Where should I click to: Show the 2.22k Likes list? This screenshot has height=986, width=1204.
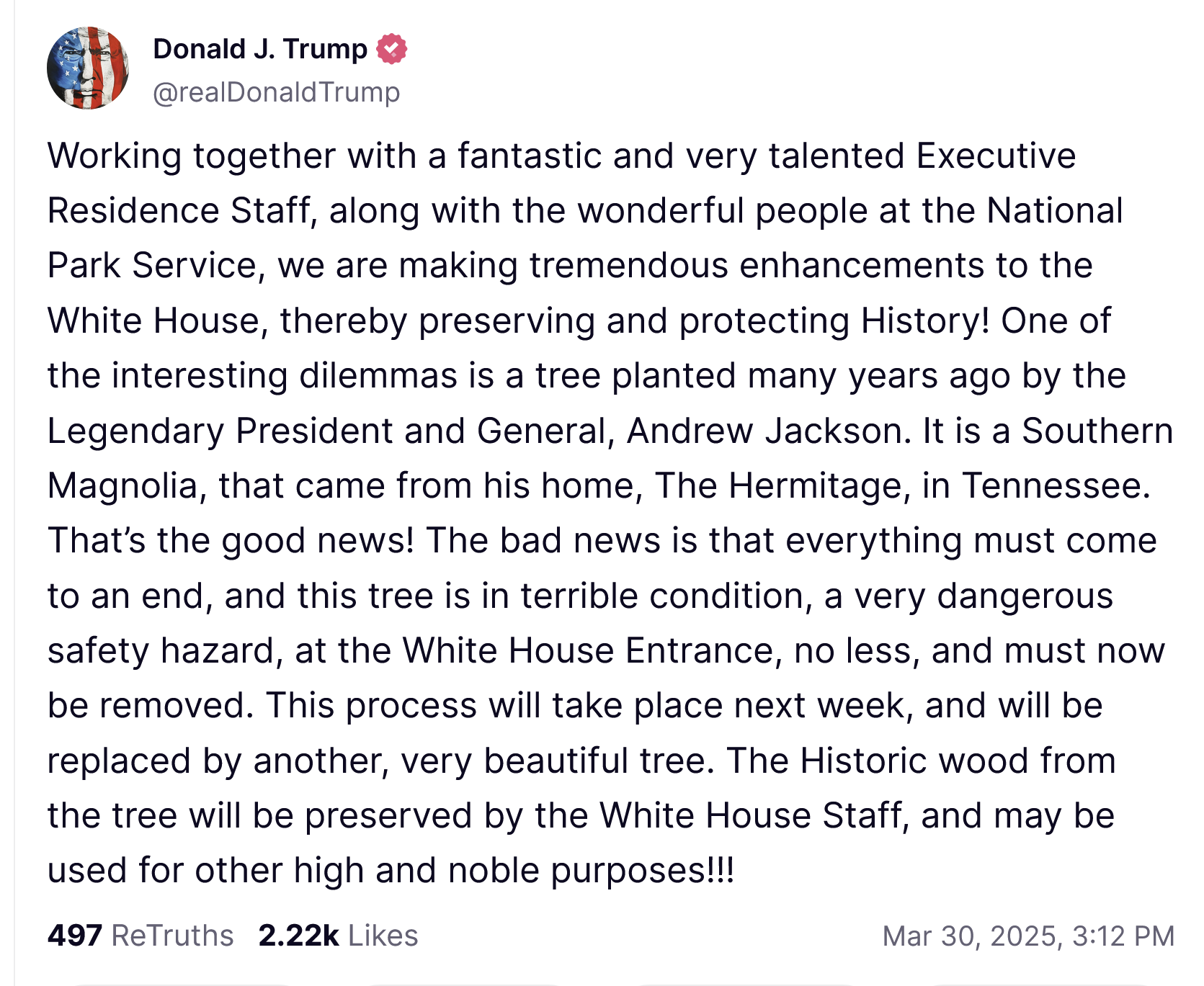point(338,936)
